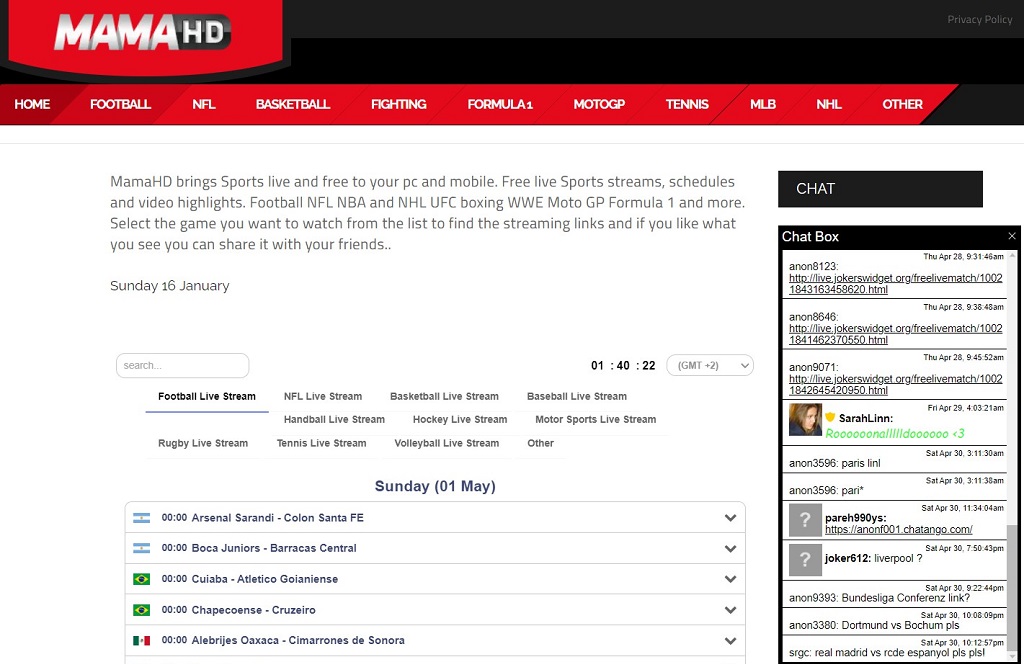Click the Chat Box title
The height and width of the screenshot is (664, 1024).
(810, 236)
